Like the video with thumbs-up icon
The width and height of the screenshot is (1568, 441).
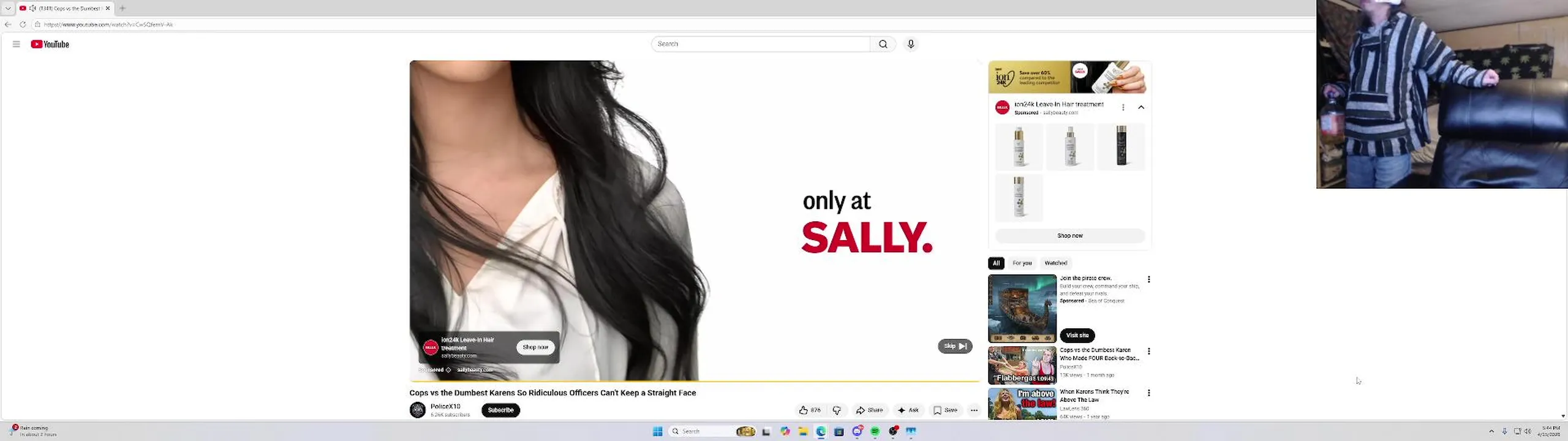[810, 410]
